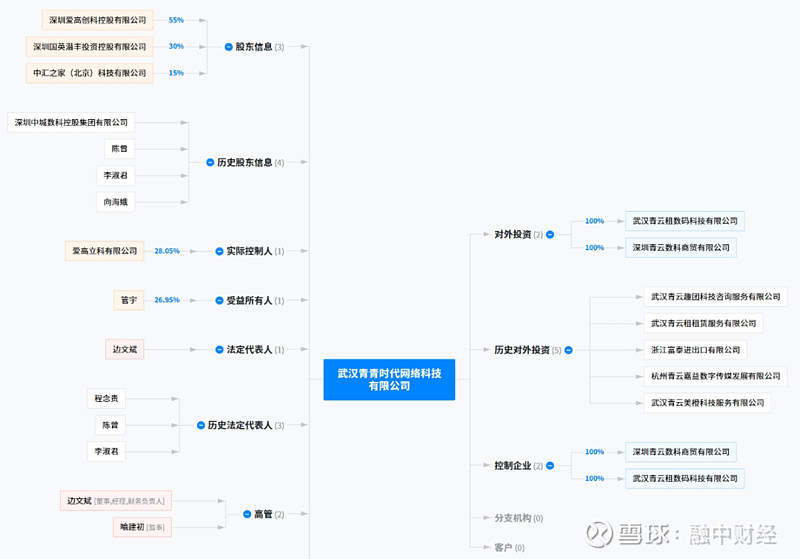Collapse 股东信息 via its blue minus icon
800x559 pixels.
click(229, 47)
